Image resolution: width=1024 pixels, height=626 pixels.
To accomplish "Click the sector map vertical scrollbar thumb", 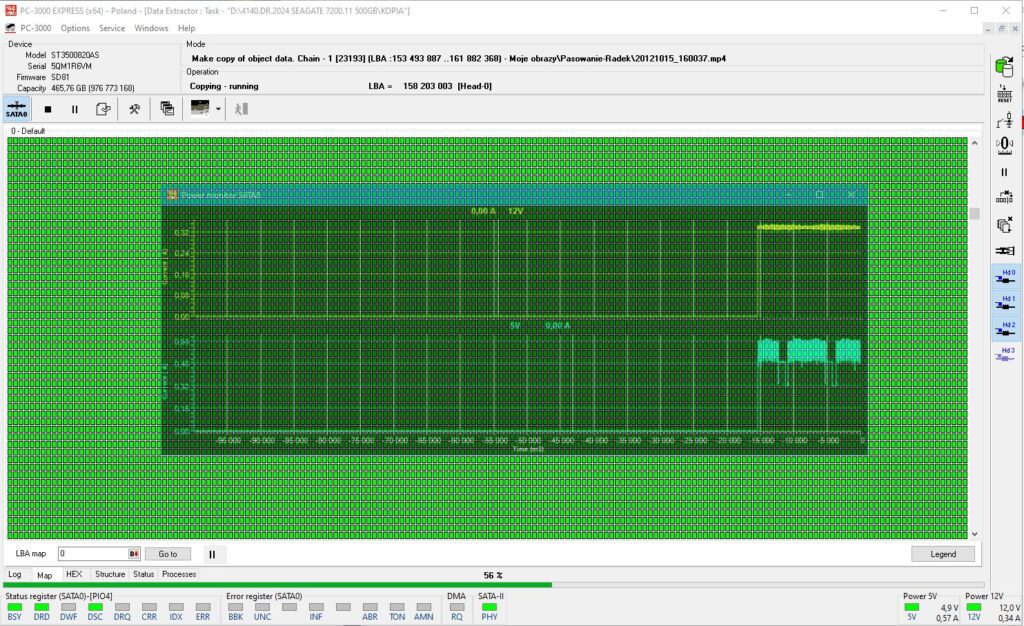I will (x=974, y=213).
